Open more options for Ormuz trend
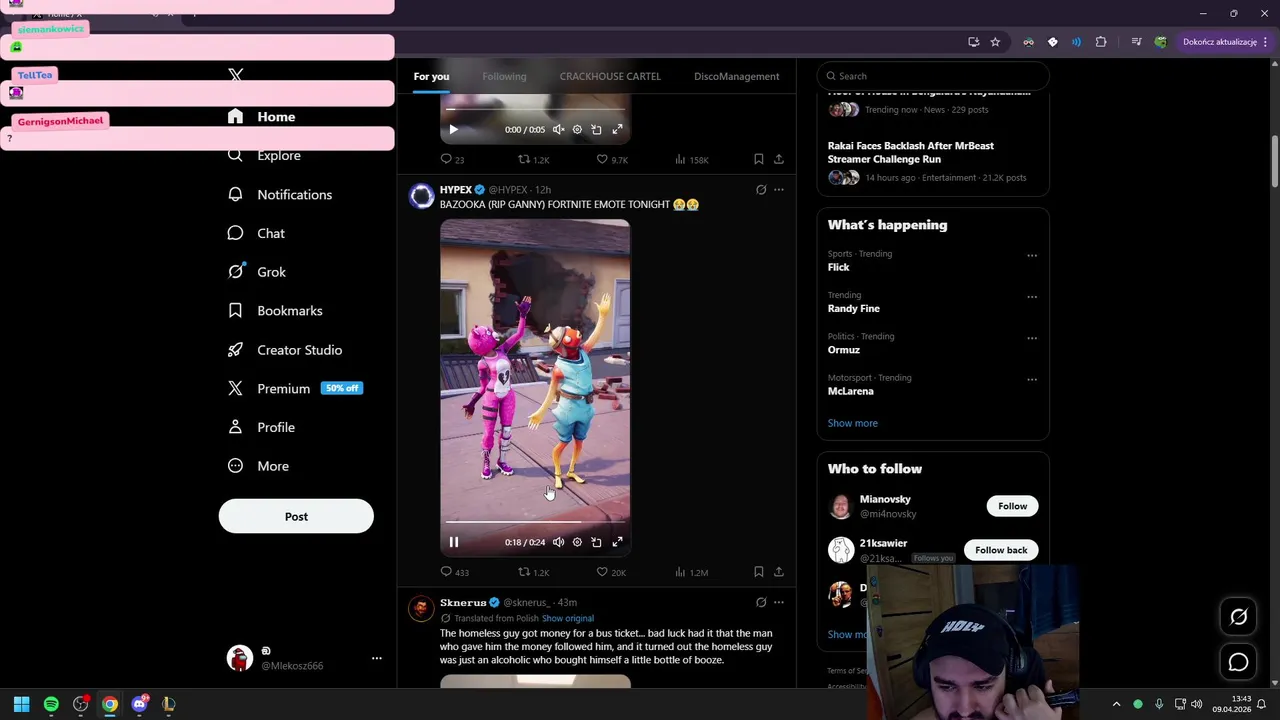The height and width of the screenshot is (720, 1280). point(1032,338)
